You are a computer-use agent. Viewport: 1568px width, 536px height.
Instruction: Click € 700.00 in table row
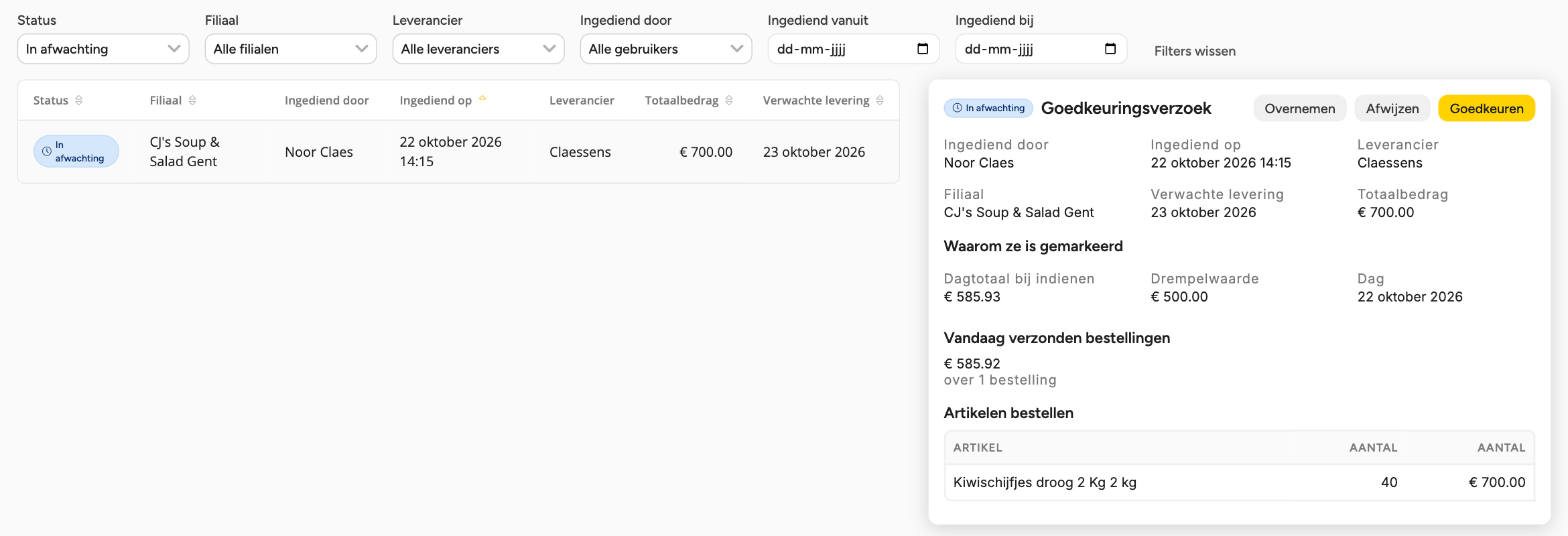705,152
